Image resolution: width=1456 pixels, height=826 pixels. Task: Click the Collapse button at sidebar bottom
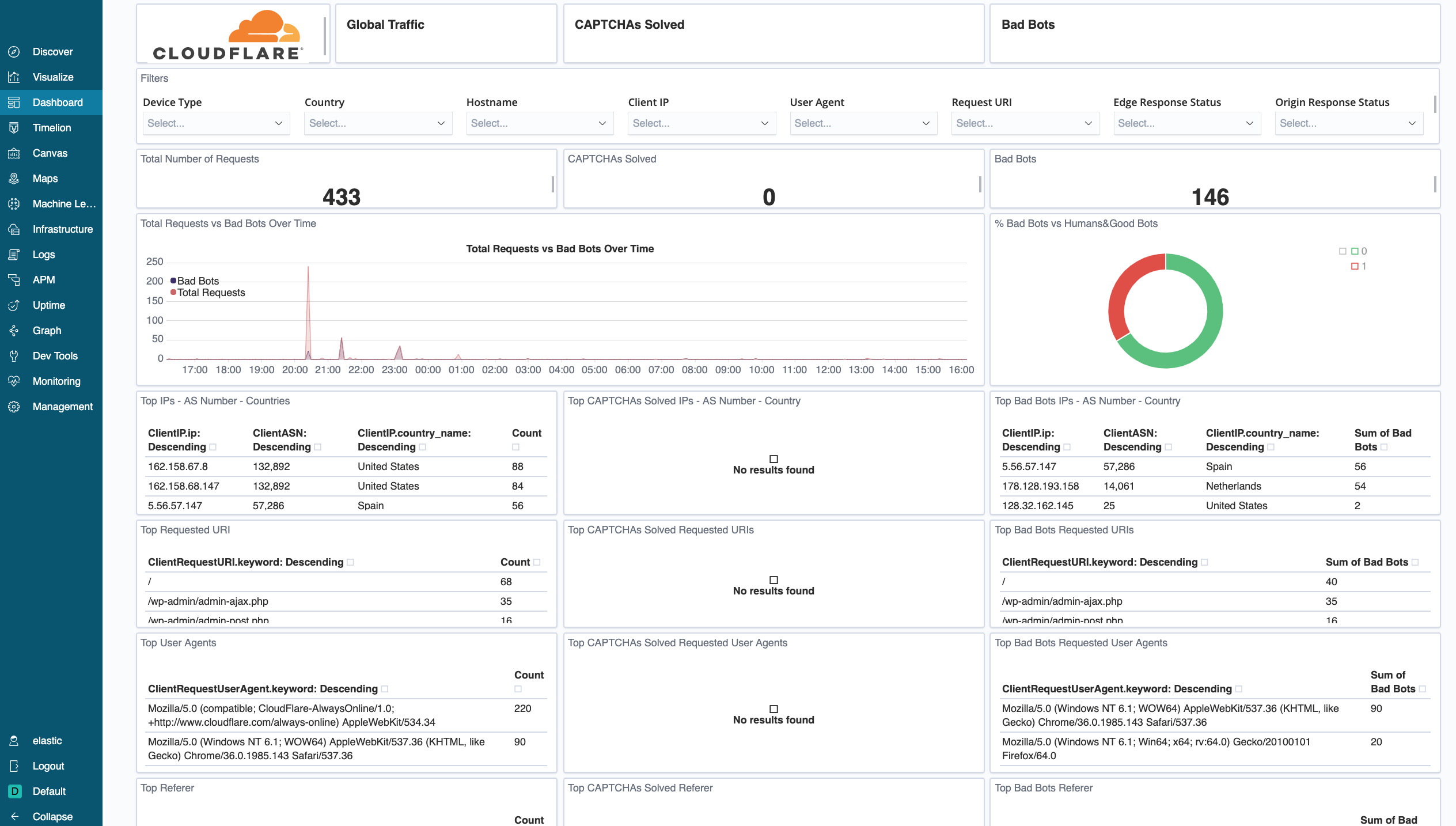click(x=51, y=816)
